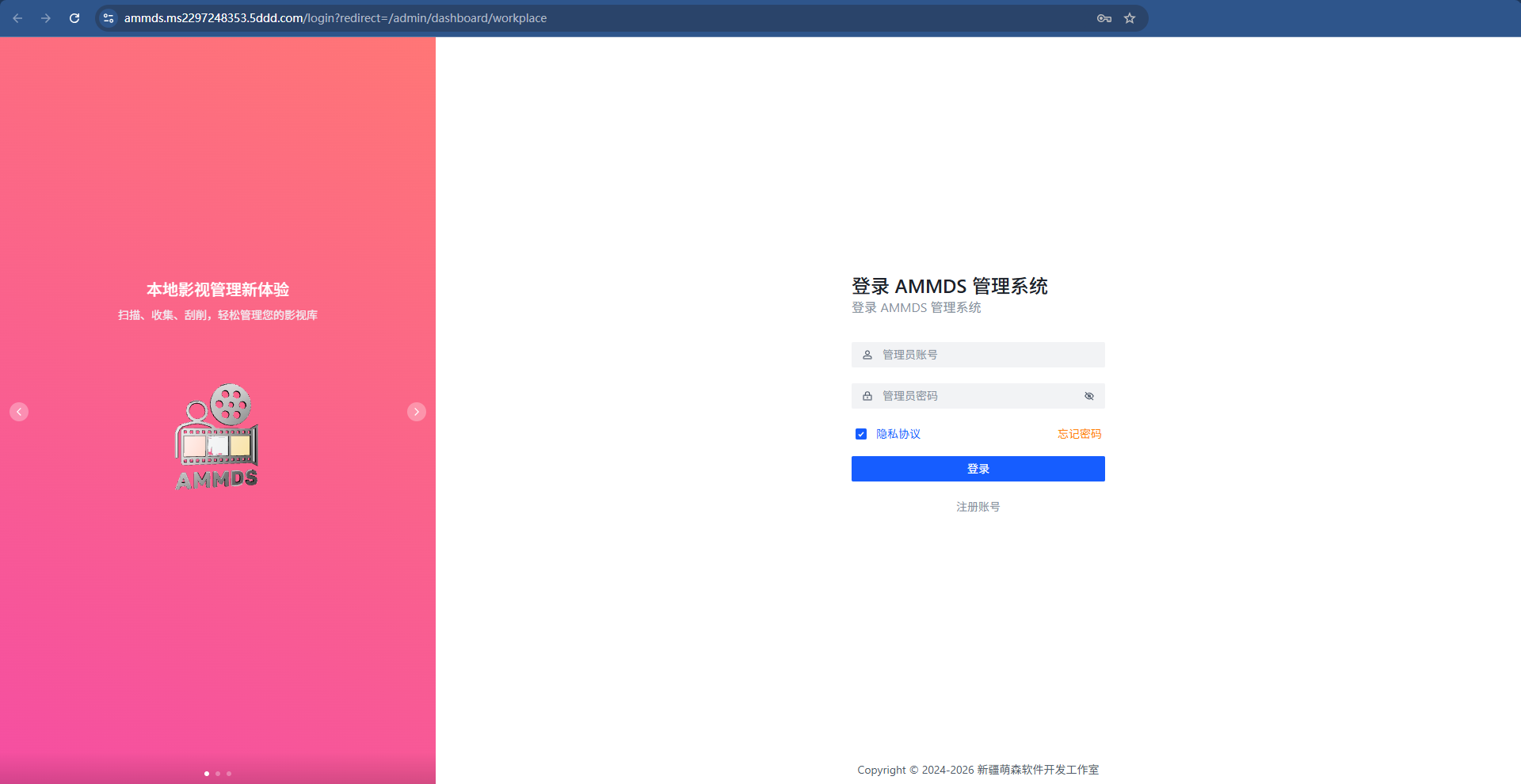The image size is (1521, 784).
Task: Open the 忘记密码 link
Action: pos(1079,434)
